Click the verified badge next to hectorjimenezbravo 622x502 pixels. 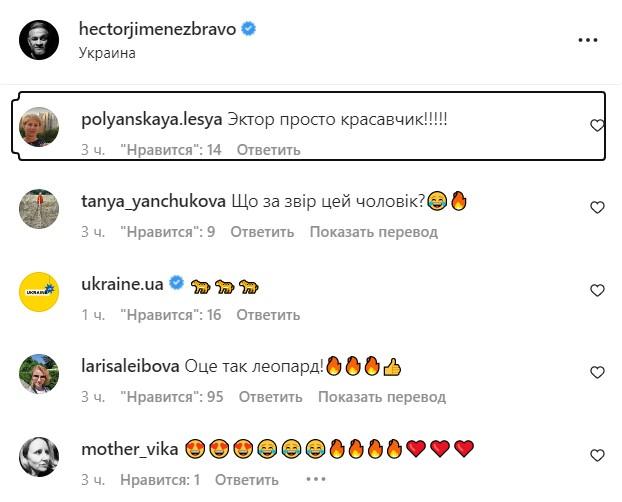(x=249, y=29)
